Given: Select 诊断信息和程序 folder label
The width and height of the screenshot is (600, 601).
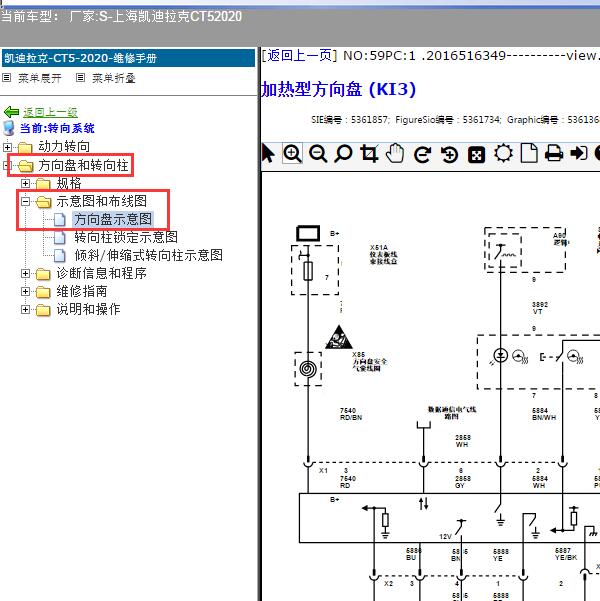Looking at the screenshot, I should point(102,273).
